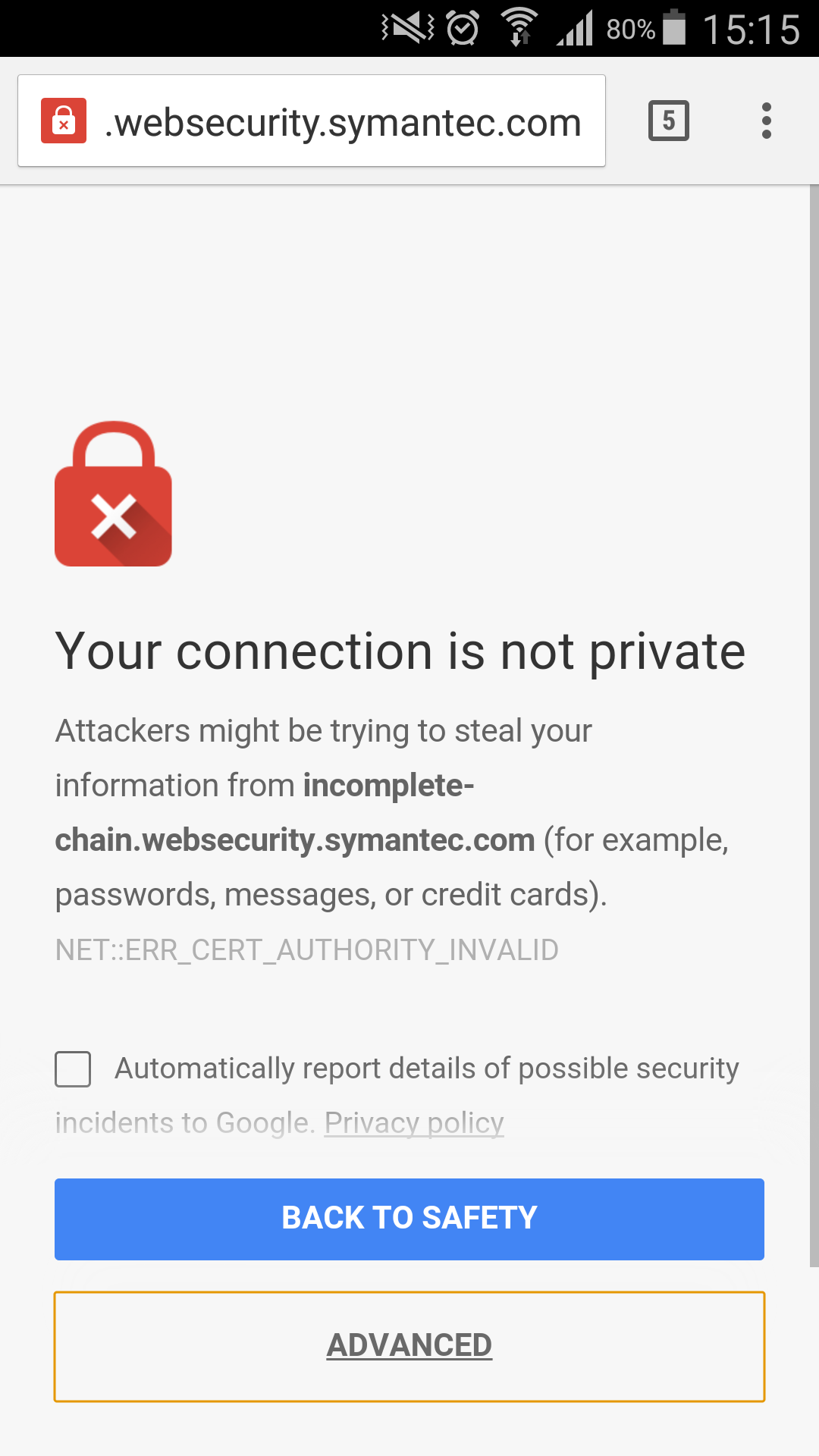The height and width of the screenshot is (1456, 819).
Task: Click the page's vertical scrollbar
Action: (814, 726)
